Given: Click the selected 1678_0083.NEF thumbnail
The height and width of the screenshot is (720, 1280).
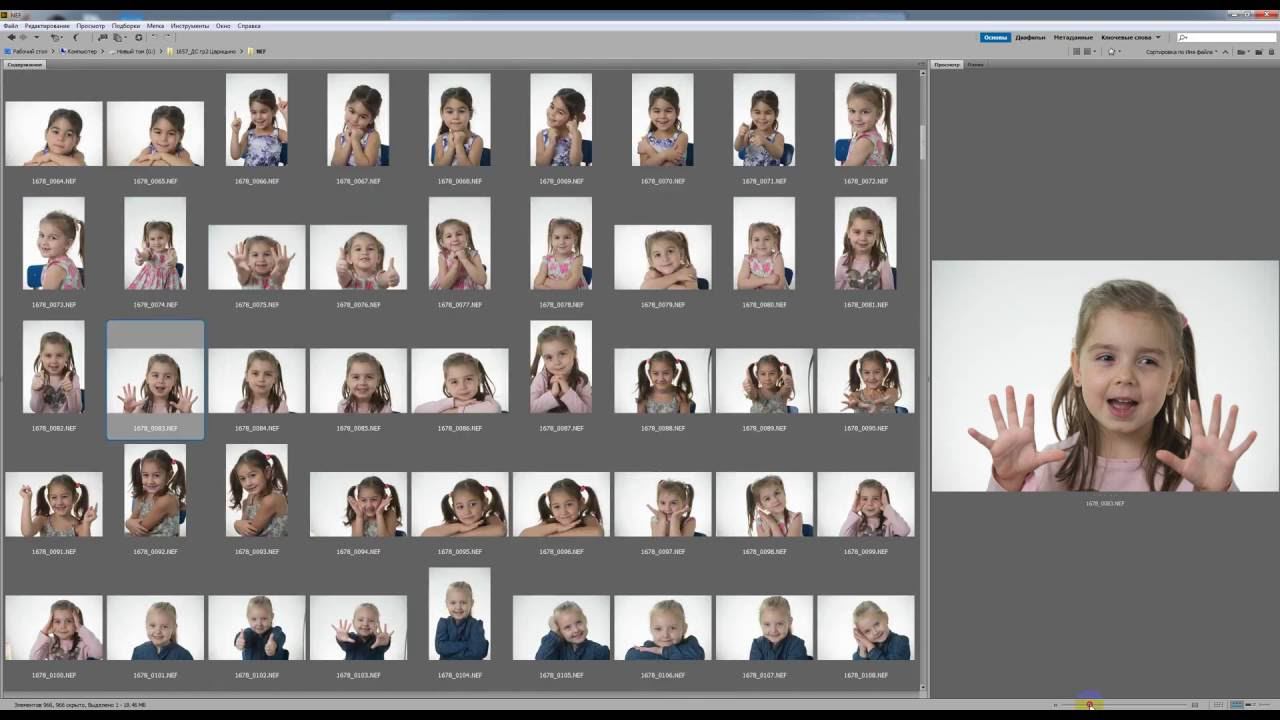Looking at the screenshot, I should (x=155, y=380).
